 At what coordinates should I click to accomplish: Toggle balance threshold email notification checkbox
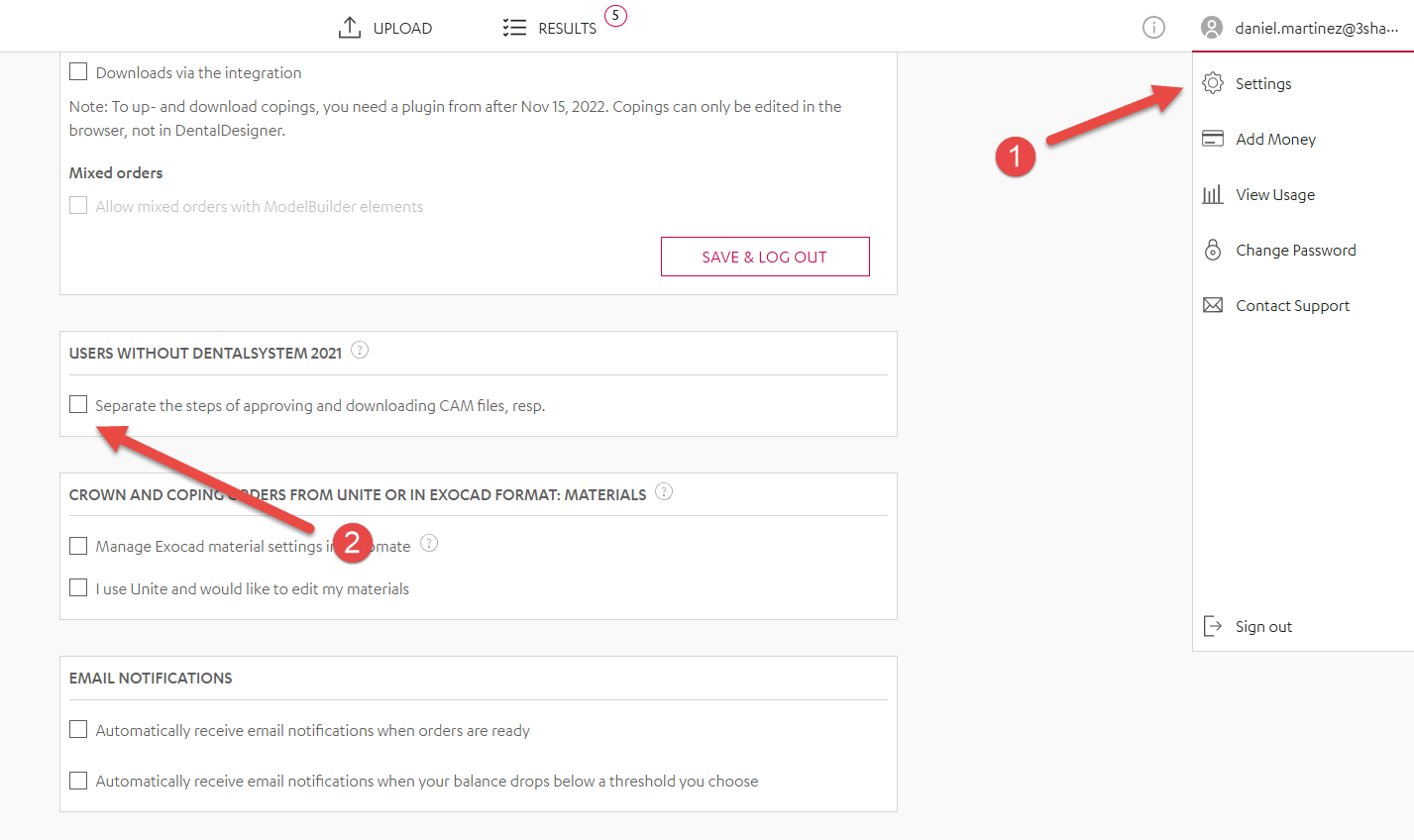tap(78, 781)
